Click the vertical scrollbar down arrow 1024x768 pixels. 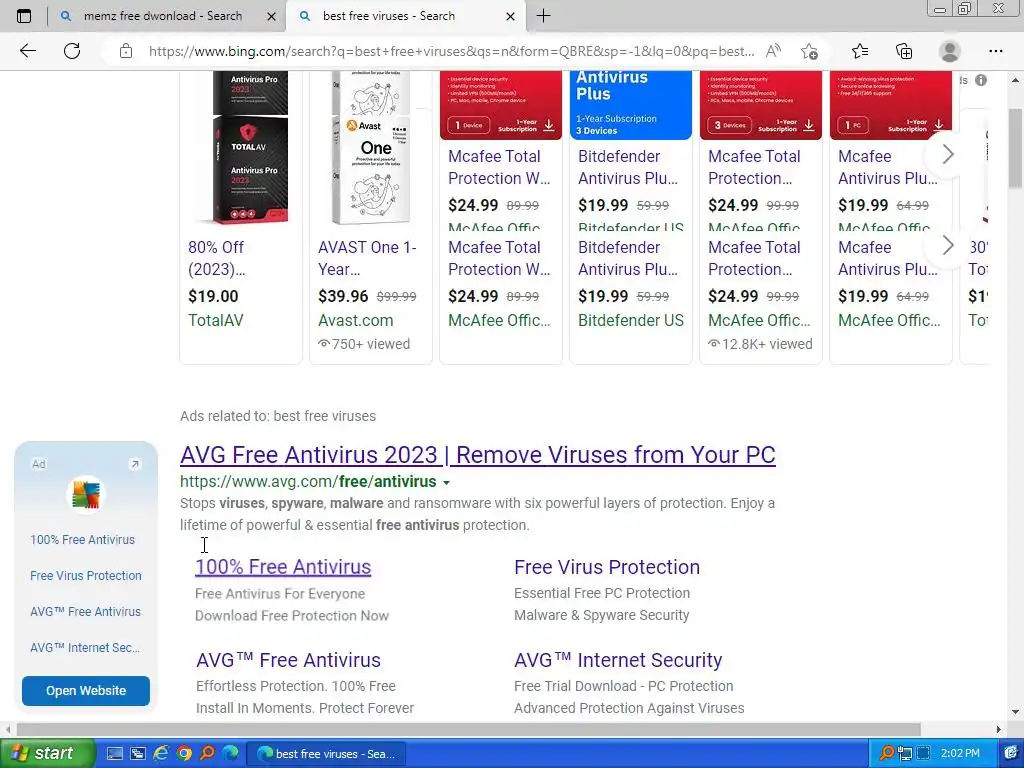pos(1016,712)
